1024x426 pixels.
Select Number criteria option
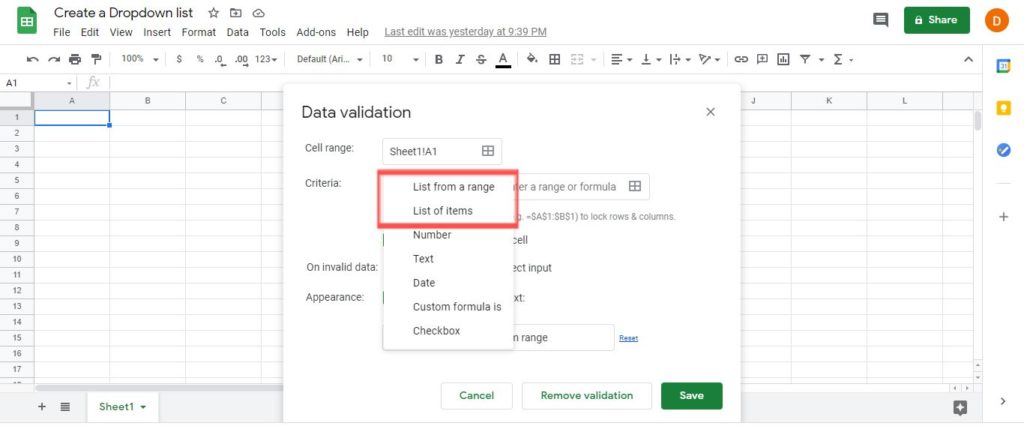[x=448, y=235]
